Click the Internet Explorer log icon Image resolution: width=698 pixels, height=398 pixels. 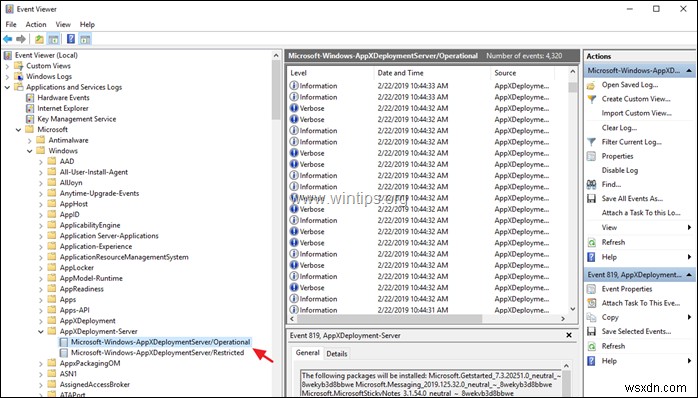[30, 109]
